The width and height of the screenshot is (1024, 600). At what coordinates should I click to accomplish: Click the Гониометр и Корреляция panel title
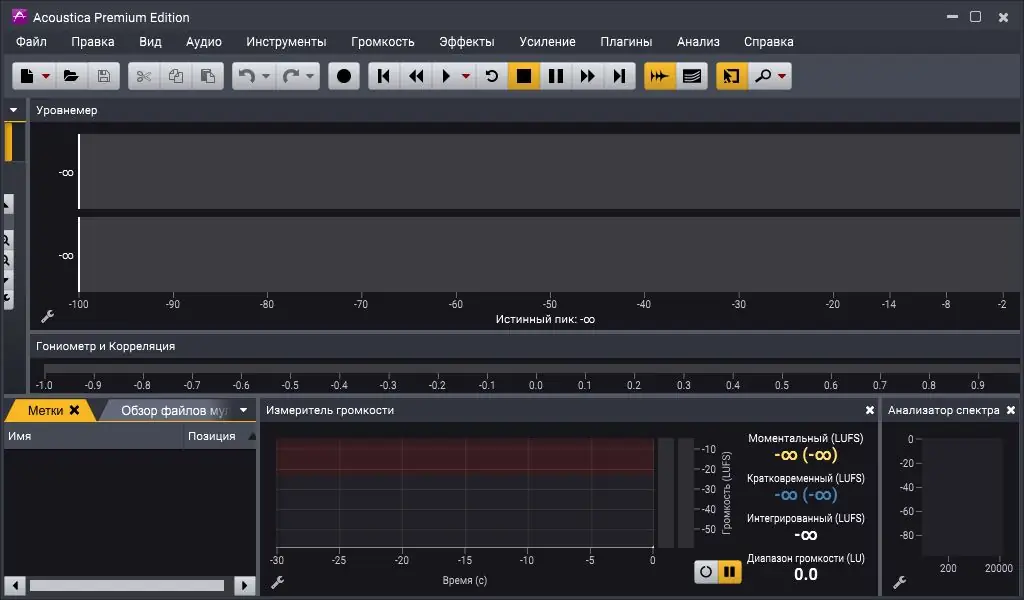click(x=105, y=347)
